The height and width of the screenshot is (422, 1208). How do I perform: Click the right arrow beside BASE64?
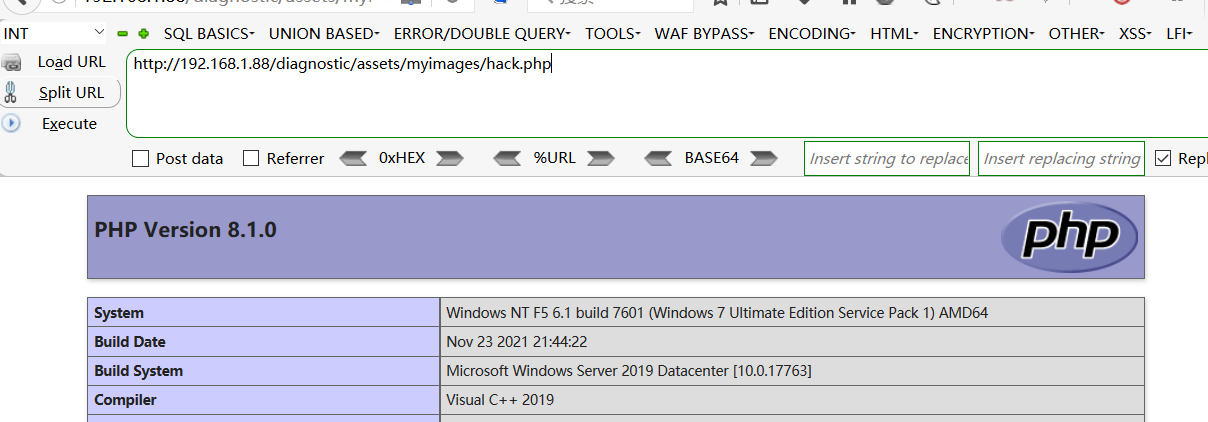(764, 158)
